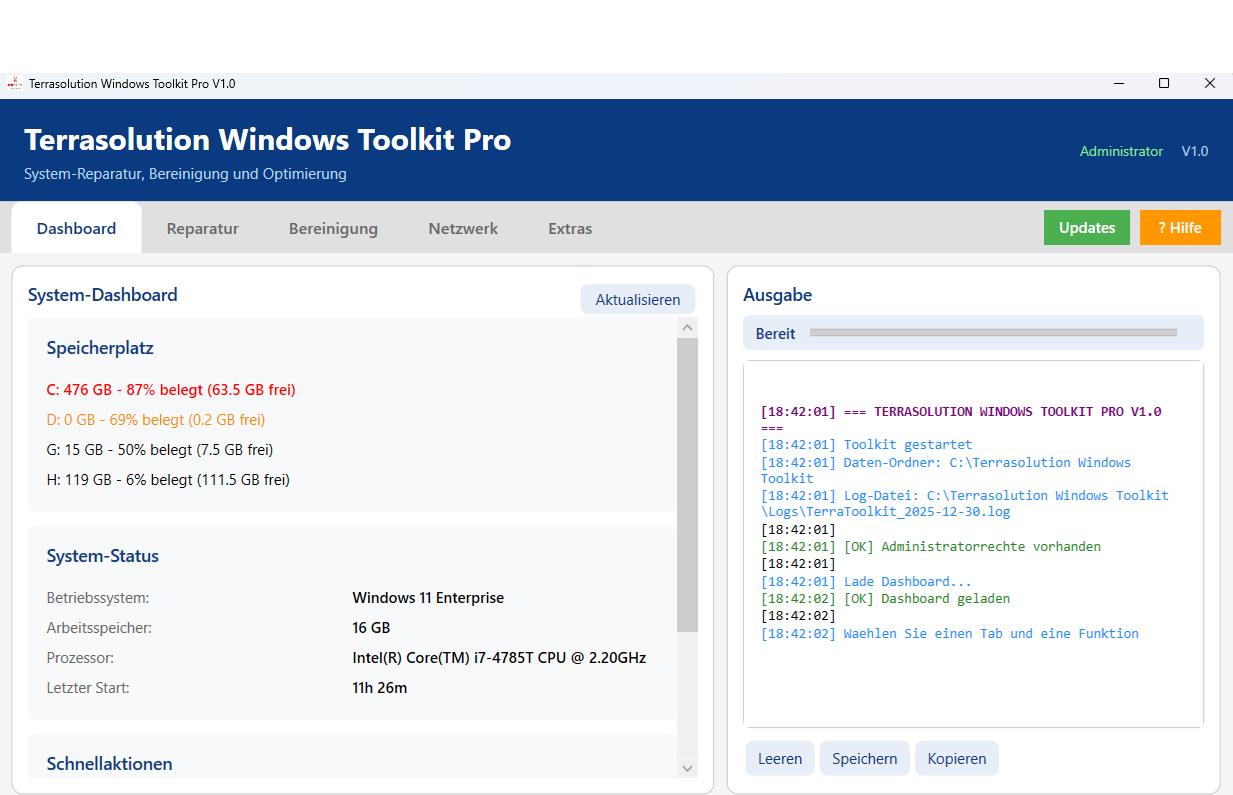This screenshot has width=1233, height=795.
Task: Copy output with Kopieren button
Action: (x=956, y=758)
